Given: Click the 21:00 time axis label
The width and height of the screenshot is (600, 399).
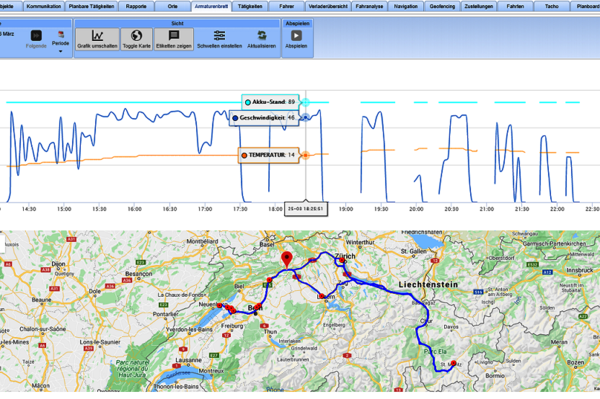Looking at the screenshot, I should (487, 209).
